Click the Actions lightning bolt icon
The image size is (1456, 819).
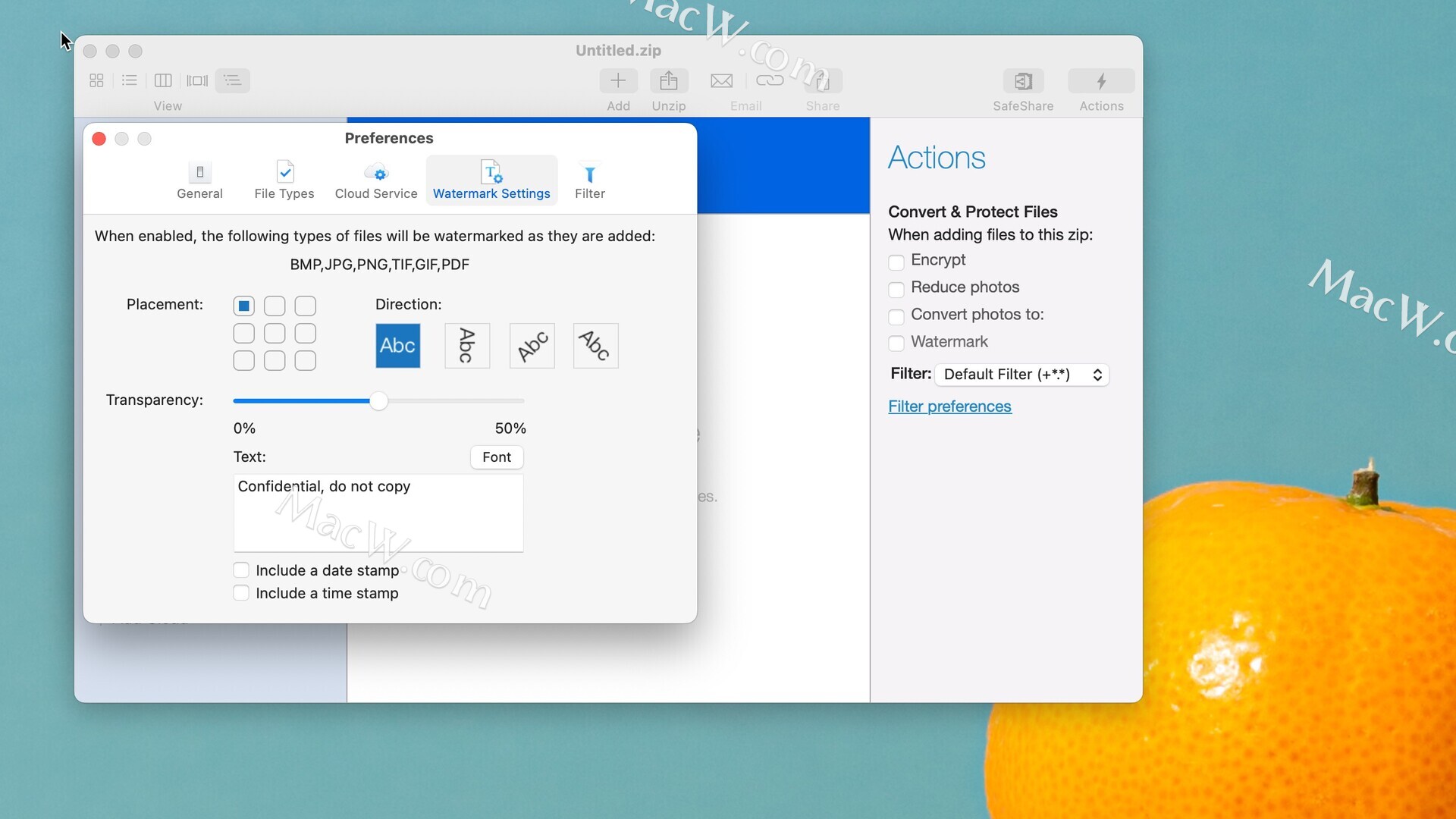coord(1101,81)
